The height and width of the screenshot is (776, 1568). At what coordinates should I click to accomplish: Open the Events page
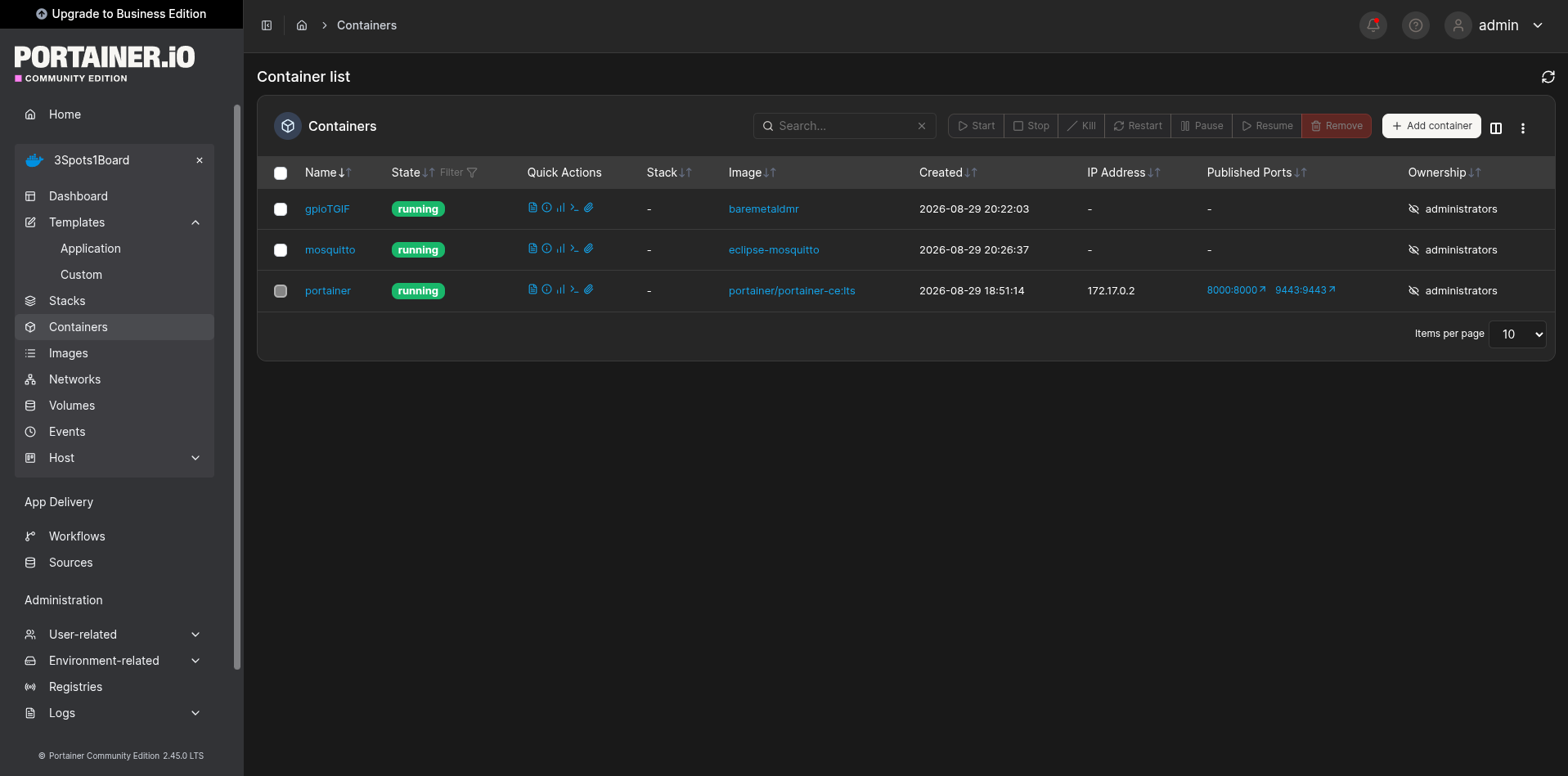(115, 432)
